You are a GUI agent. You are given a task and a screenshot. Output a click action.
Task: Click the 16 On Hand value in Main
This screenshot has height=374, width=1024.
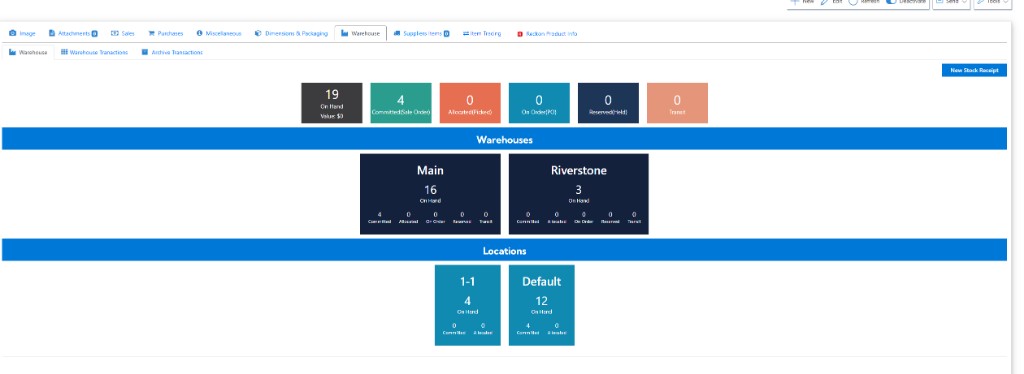tap(430, 190)
